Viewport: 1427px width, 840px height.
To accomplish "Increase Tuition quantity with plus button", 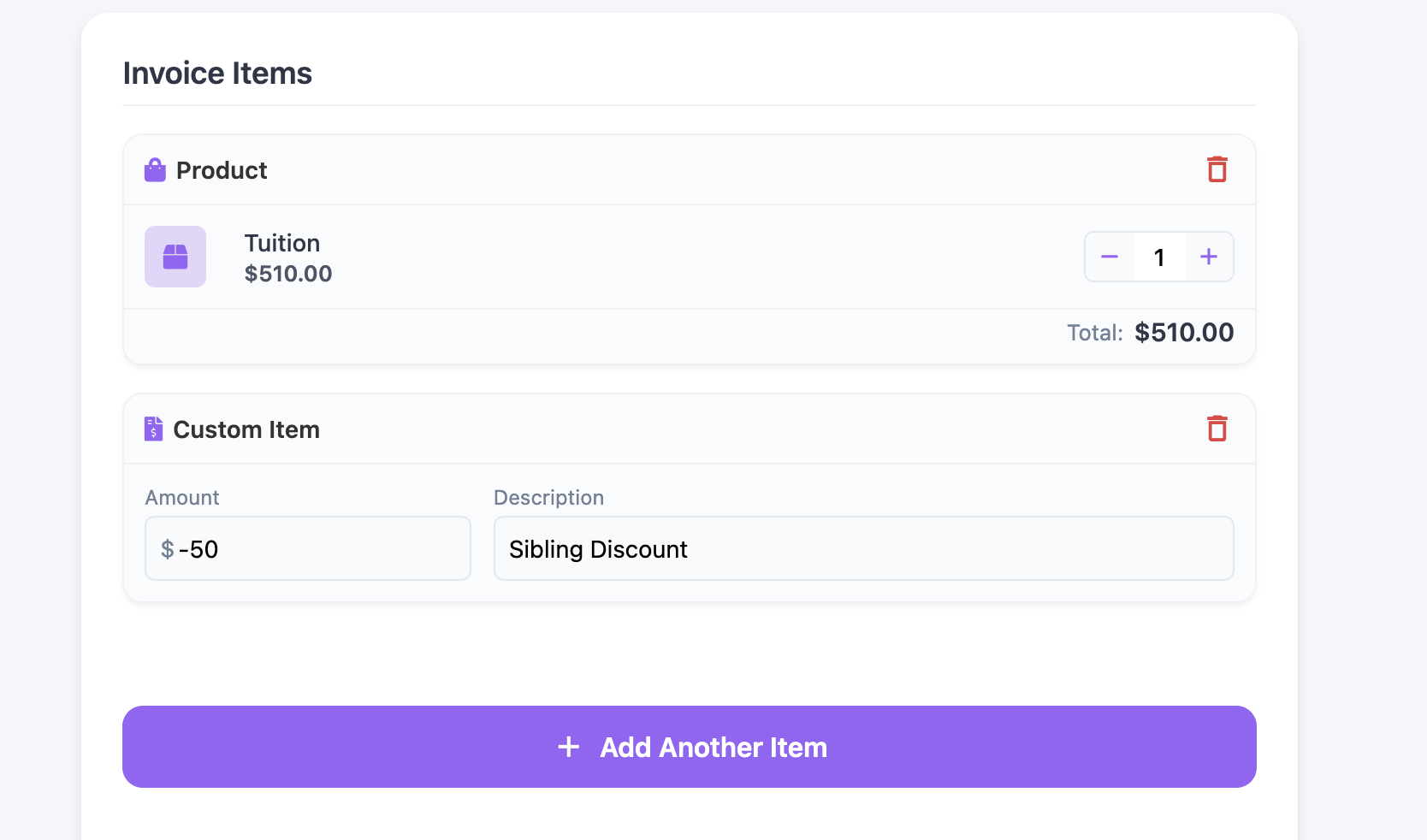I will point(1208,257).
